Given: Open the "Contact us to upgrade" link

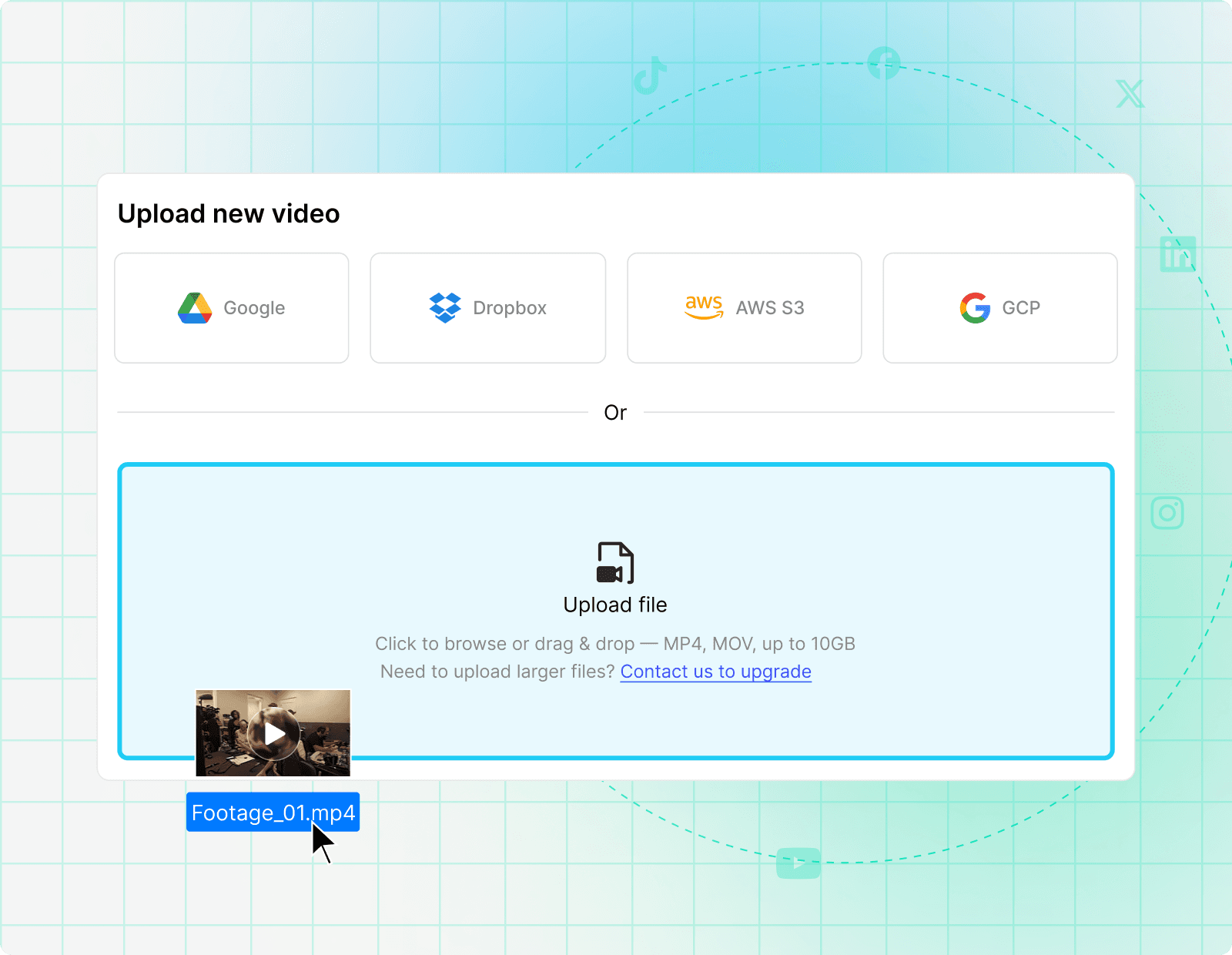Looking at the screenshot, I should [x=716, y=672].
